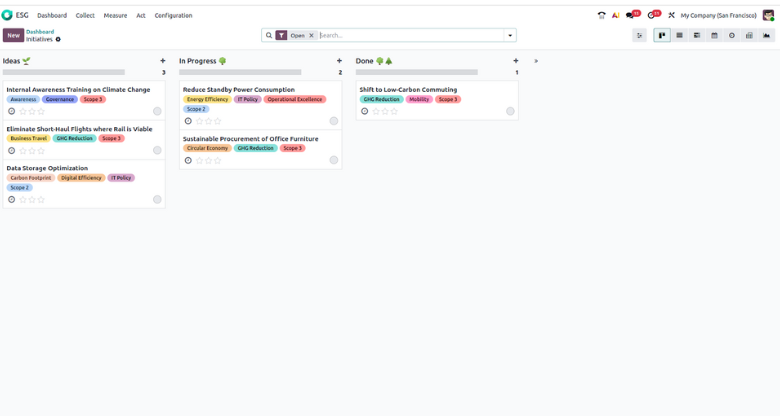Open the Configuration menu
The height and width of the screenshot is (420, 780).
tap(173, 15)
